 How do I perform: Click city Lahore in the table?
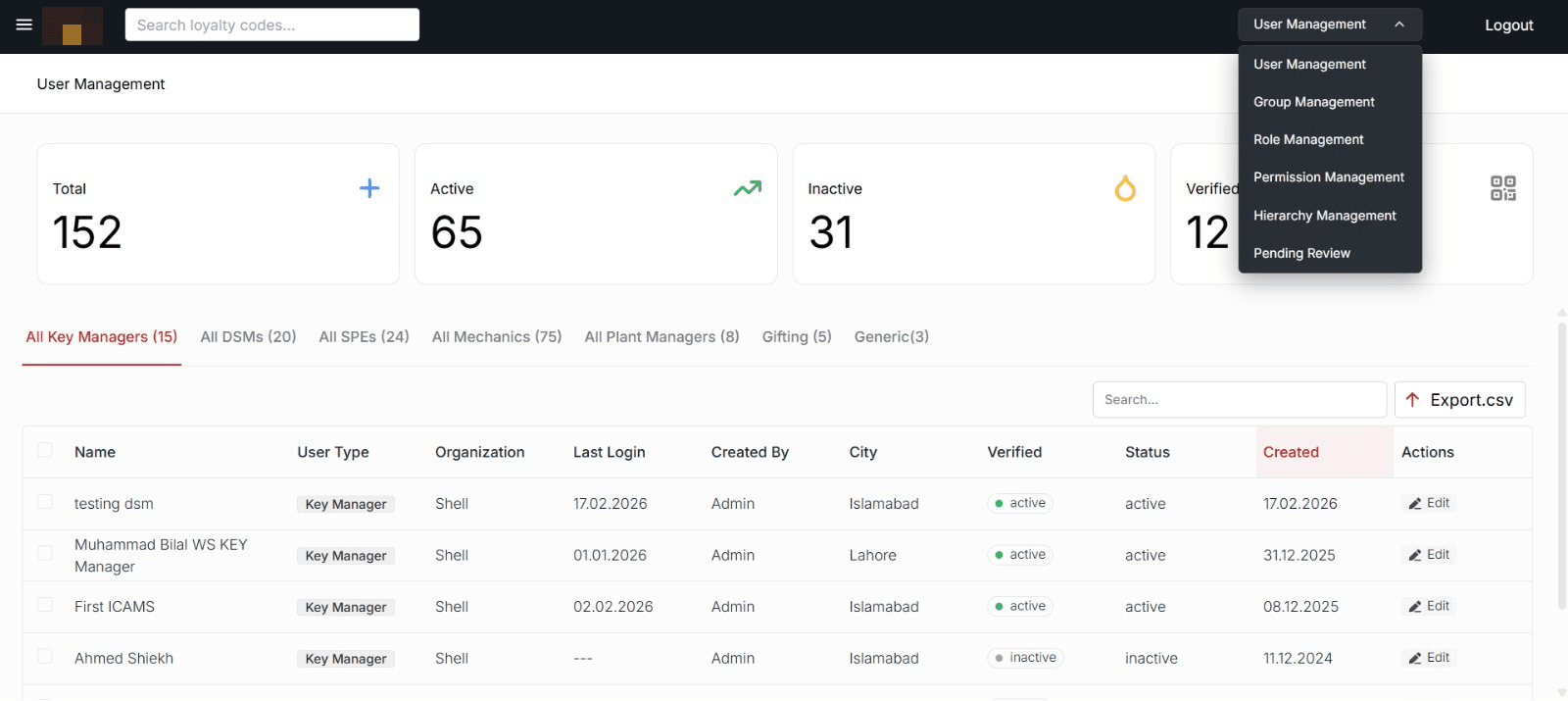tap(873, 556)
